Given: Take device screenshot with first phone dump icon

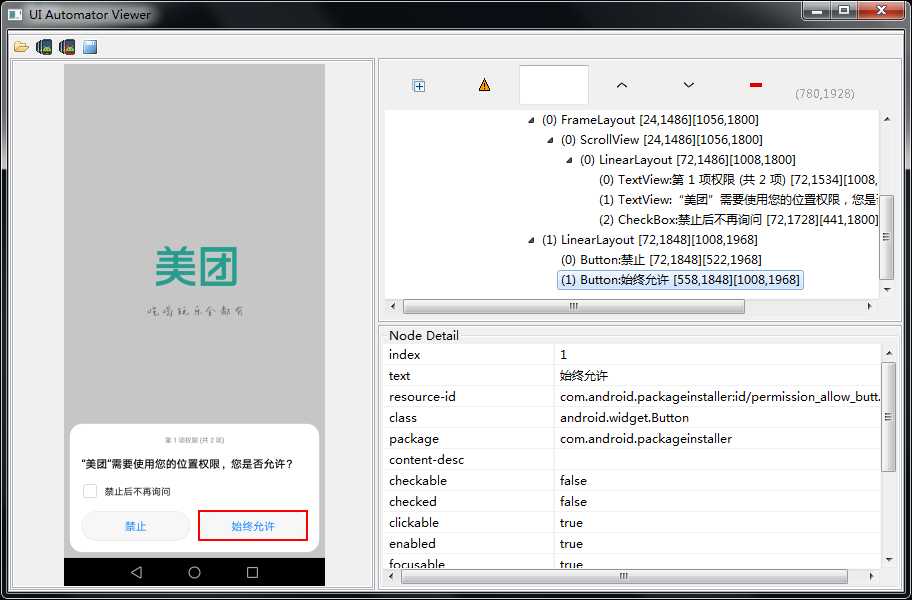Looking at the screenshot, I should (x=44, y=47).
